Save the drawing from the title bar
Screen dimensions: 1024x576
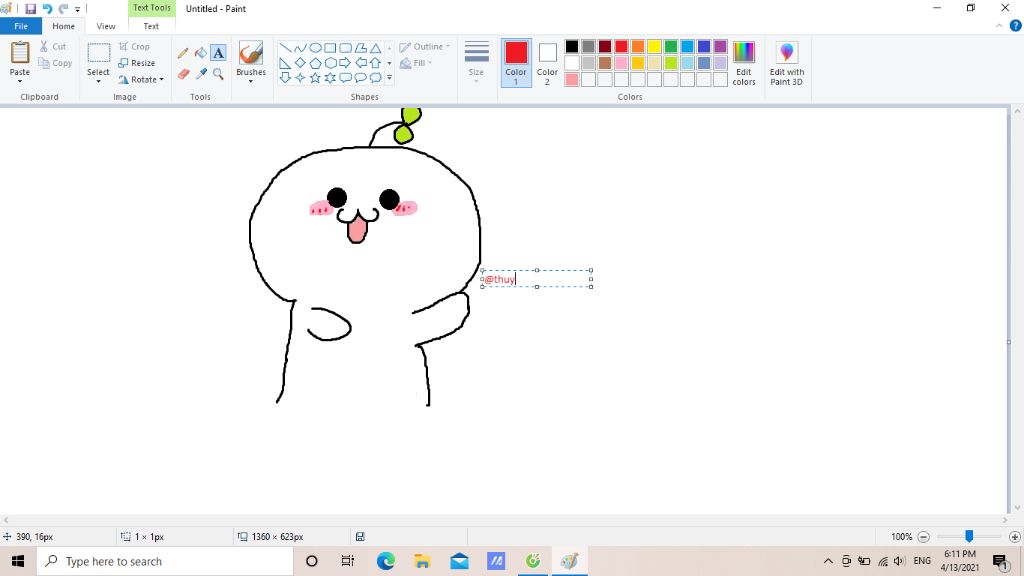pyautogui.click(x=30, y=9)
